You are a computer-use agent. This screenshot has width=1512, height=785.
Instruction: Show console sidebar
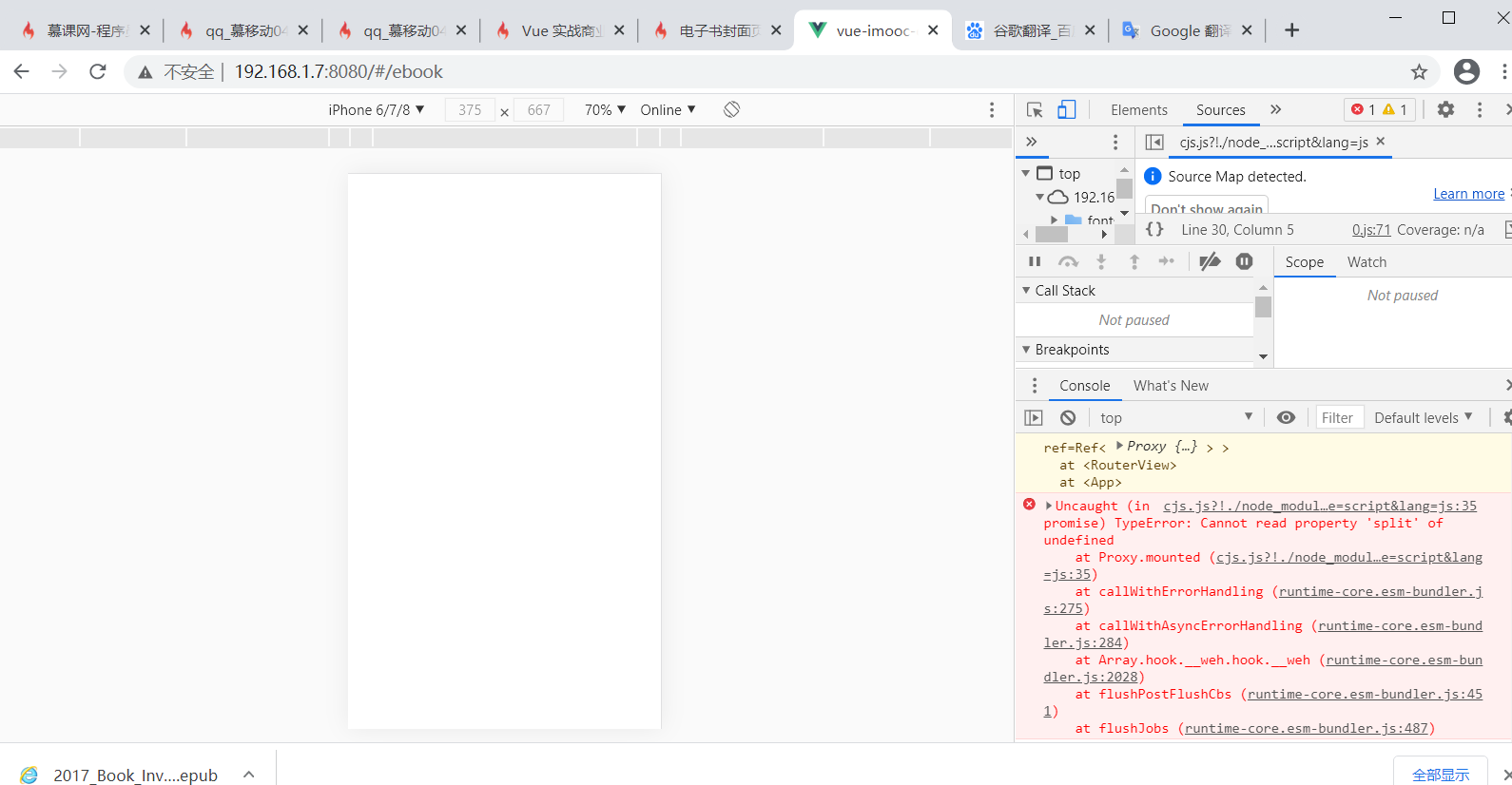[x=1034, y=417]
